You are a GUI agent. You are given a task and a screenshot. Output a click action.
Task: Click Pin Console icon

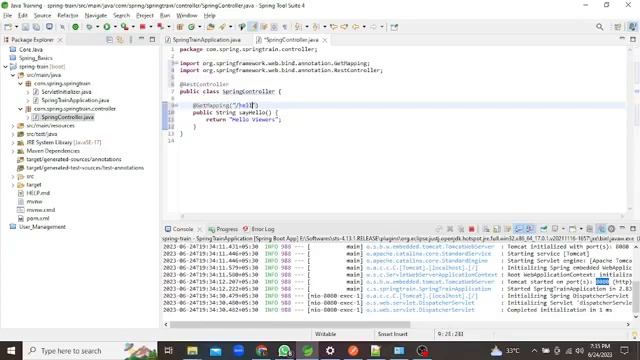point(544,229)
